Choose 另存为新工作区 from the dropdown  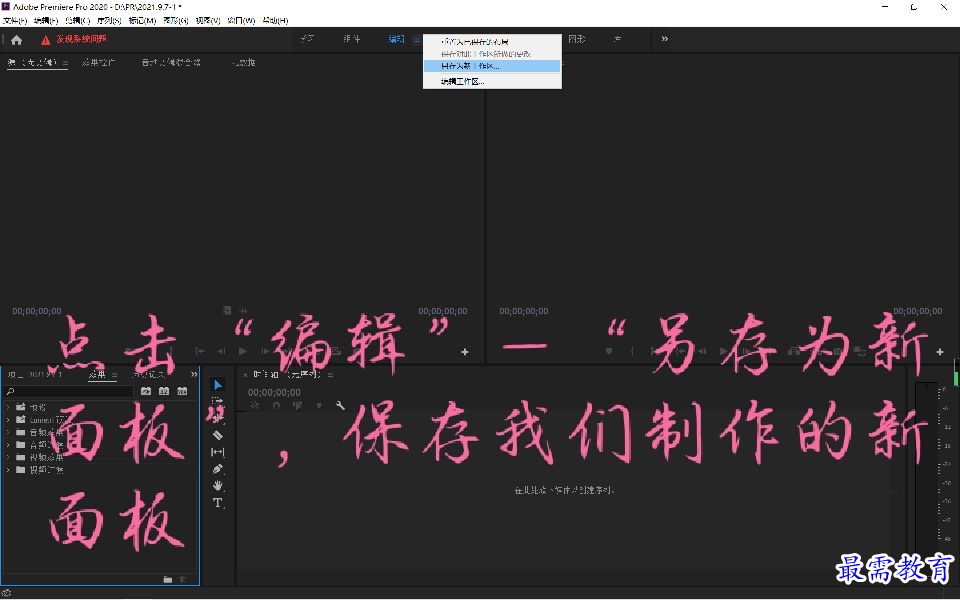[492, 66]
